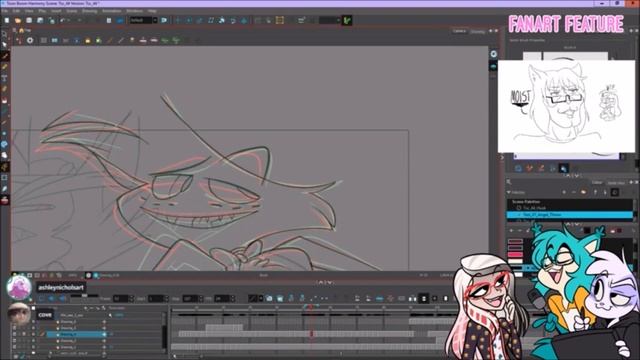Click the green icon at toolbar end
The image size is (640, 360).
point(347,20)
